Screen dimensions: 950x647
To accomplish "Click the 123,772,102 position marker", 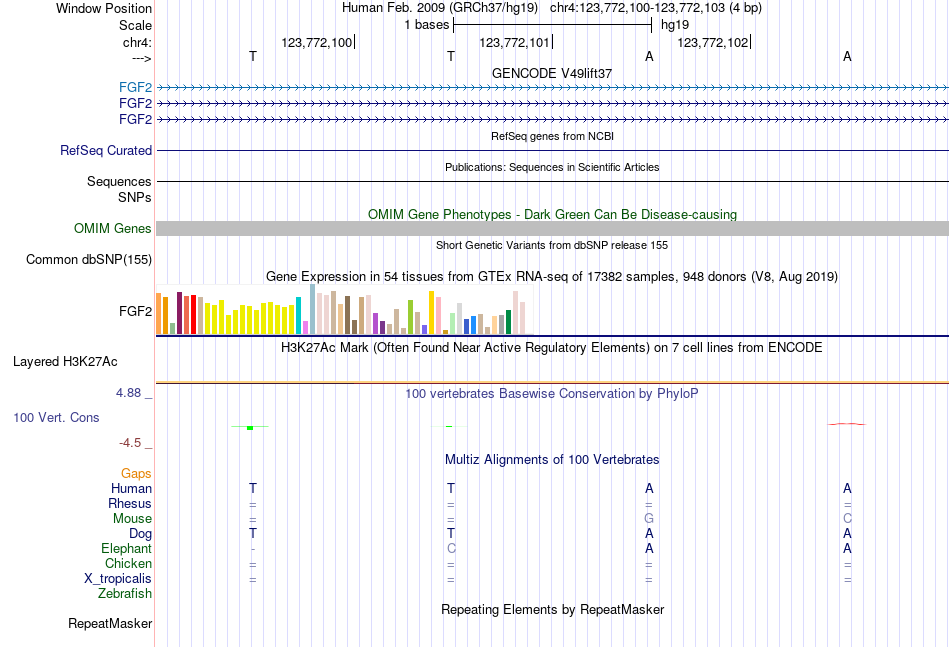I will (x=714, y=42).
